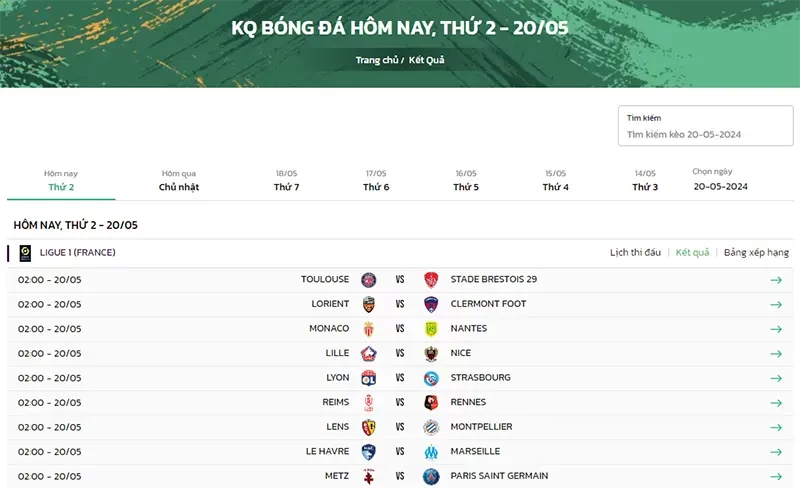Open the Lịch thi đấu link
This screenshot has height=488, width=800.
coord(635,253)
